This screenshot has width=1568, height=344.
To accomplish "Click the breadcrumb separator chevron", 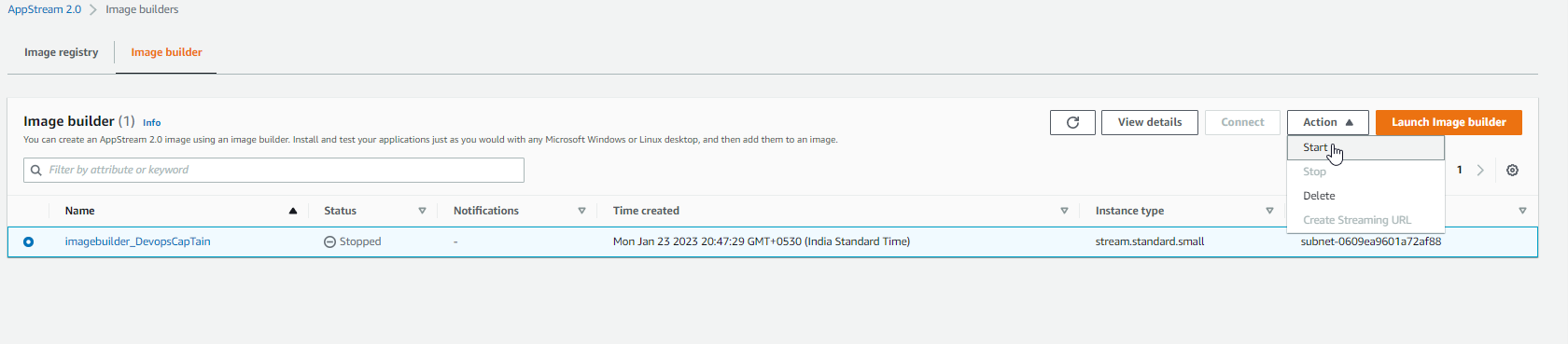I will (93, 9).
